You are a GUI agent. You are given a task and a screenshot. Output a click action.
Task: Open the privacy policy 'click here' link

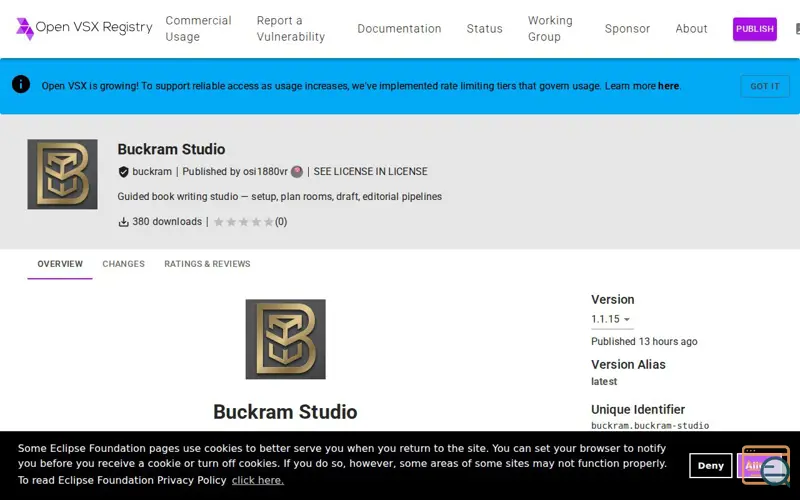click(258, 480)
